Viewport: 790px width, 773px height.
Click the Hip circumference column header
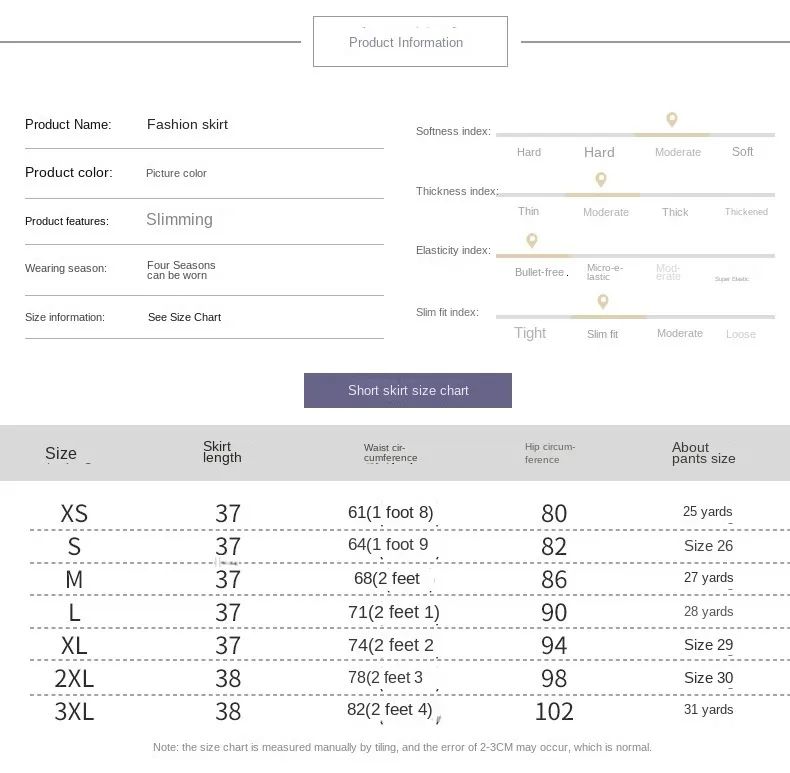(549, 453)
